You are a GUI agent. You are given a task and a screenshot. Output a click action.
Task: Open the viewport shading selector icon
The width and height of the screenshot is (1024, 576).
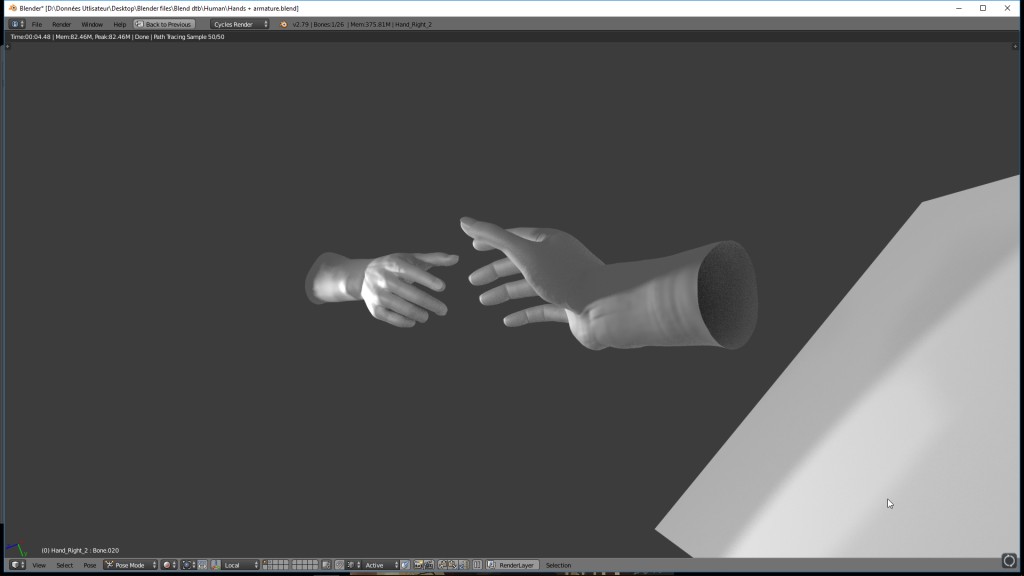pyautogui.click(x=169, y=565)
